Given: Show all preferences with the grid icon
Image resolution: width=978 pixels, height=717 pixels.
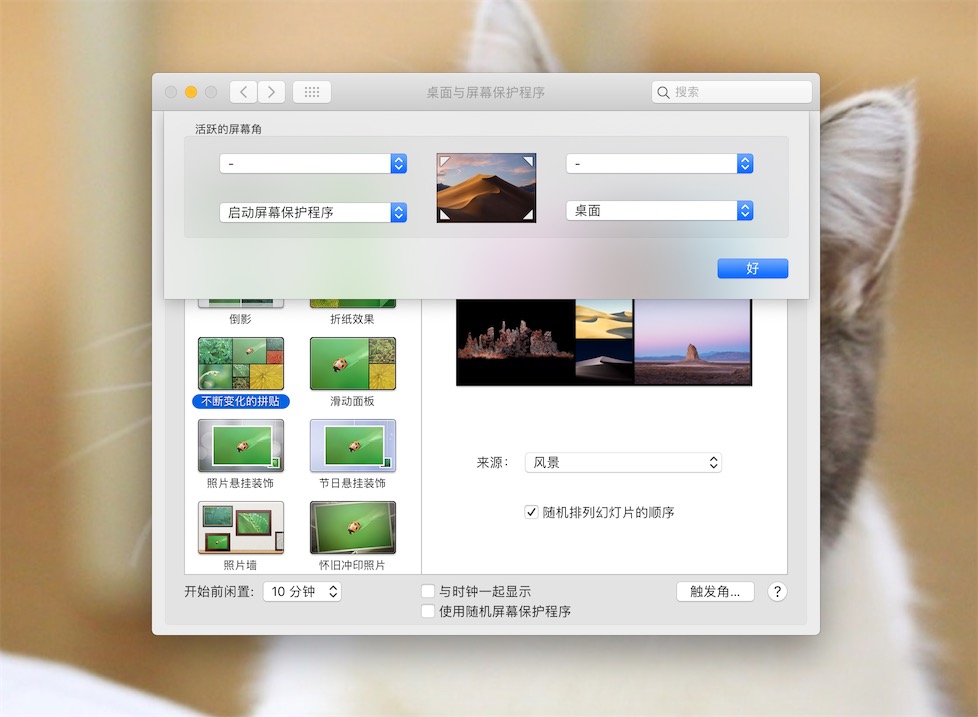Looking at the screenshot, I should [x=312, y=92].
